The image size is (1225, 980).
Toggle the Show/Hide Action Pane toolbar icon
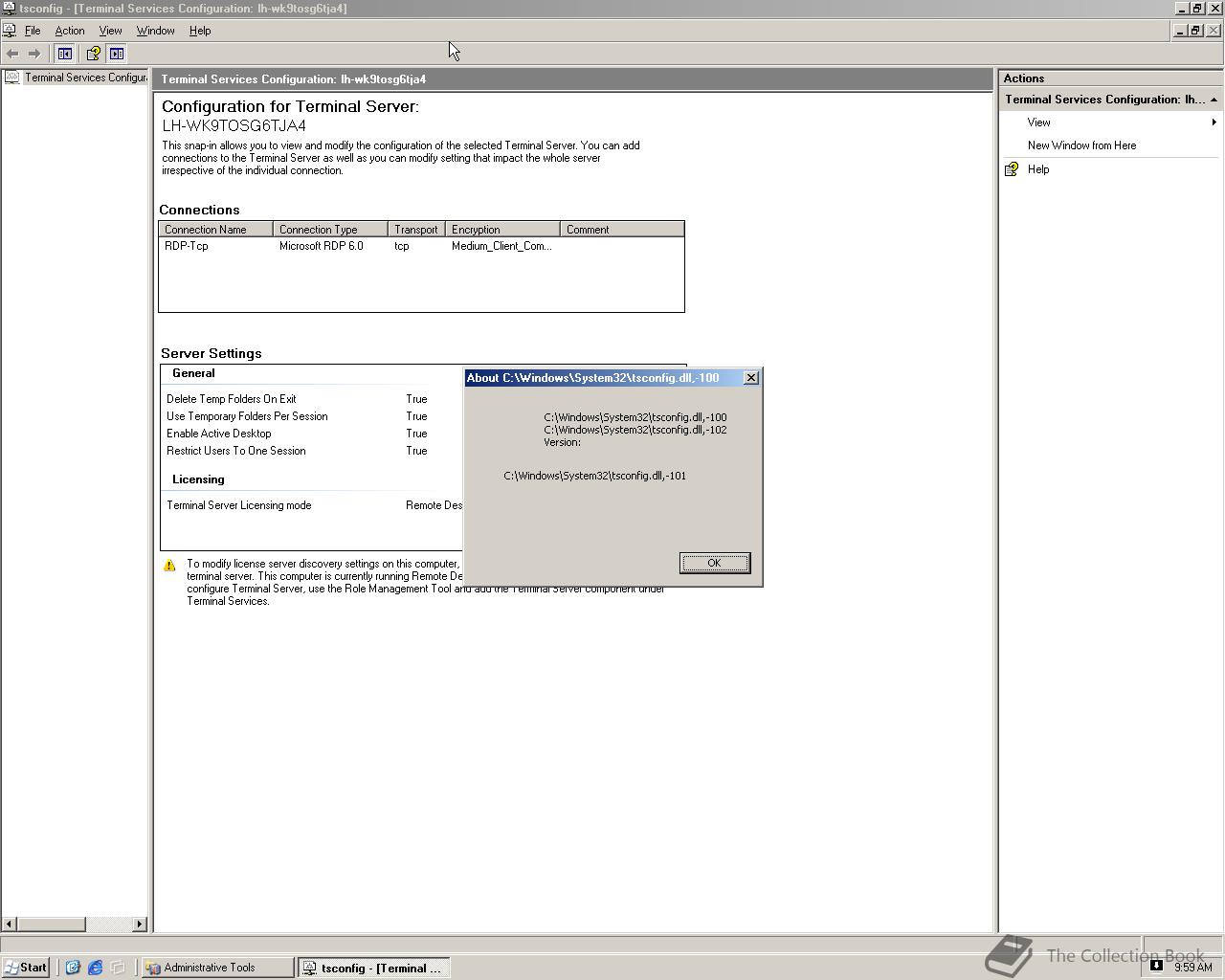click(117, 54)
